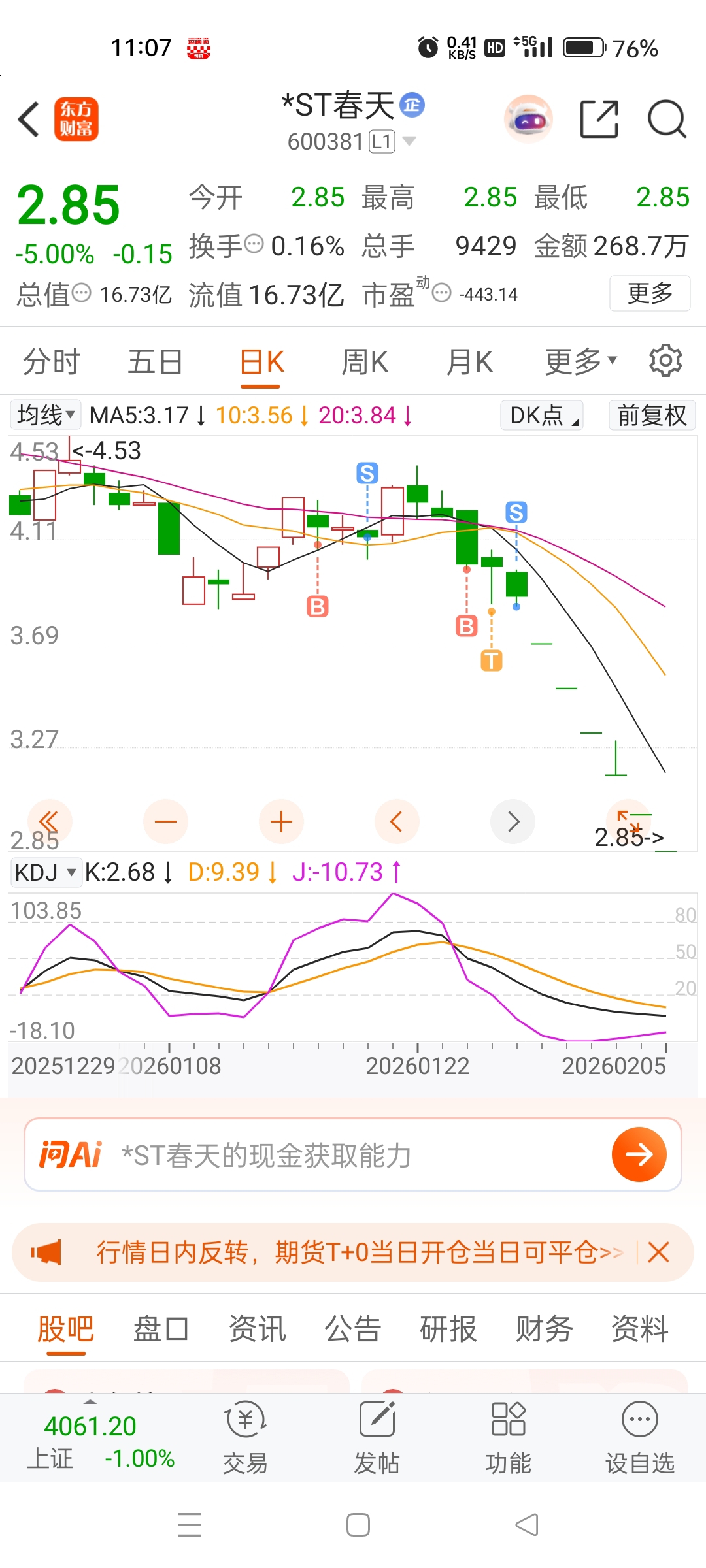Tap the megaphone announcement icon
Screen dimensions: 706x1568
[x=46, y=1252]
